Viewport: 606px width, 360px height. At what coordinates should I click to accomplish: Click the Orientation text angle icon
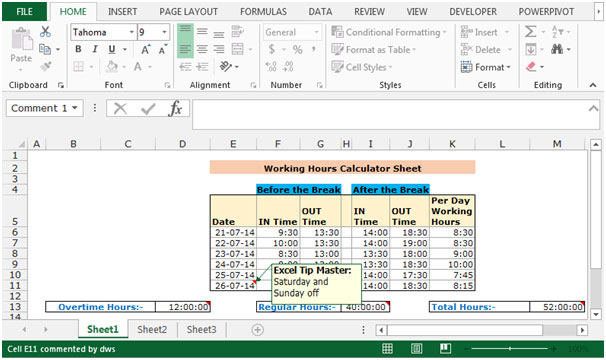click(x=226, y=67)
